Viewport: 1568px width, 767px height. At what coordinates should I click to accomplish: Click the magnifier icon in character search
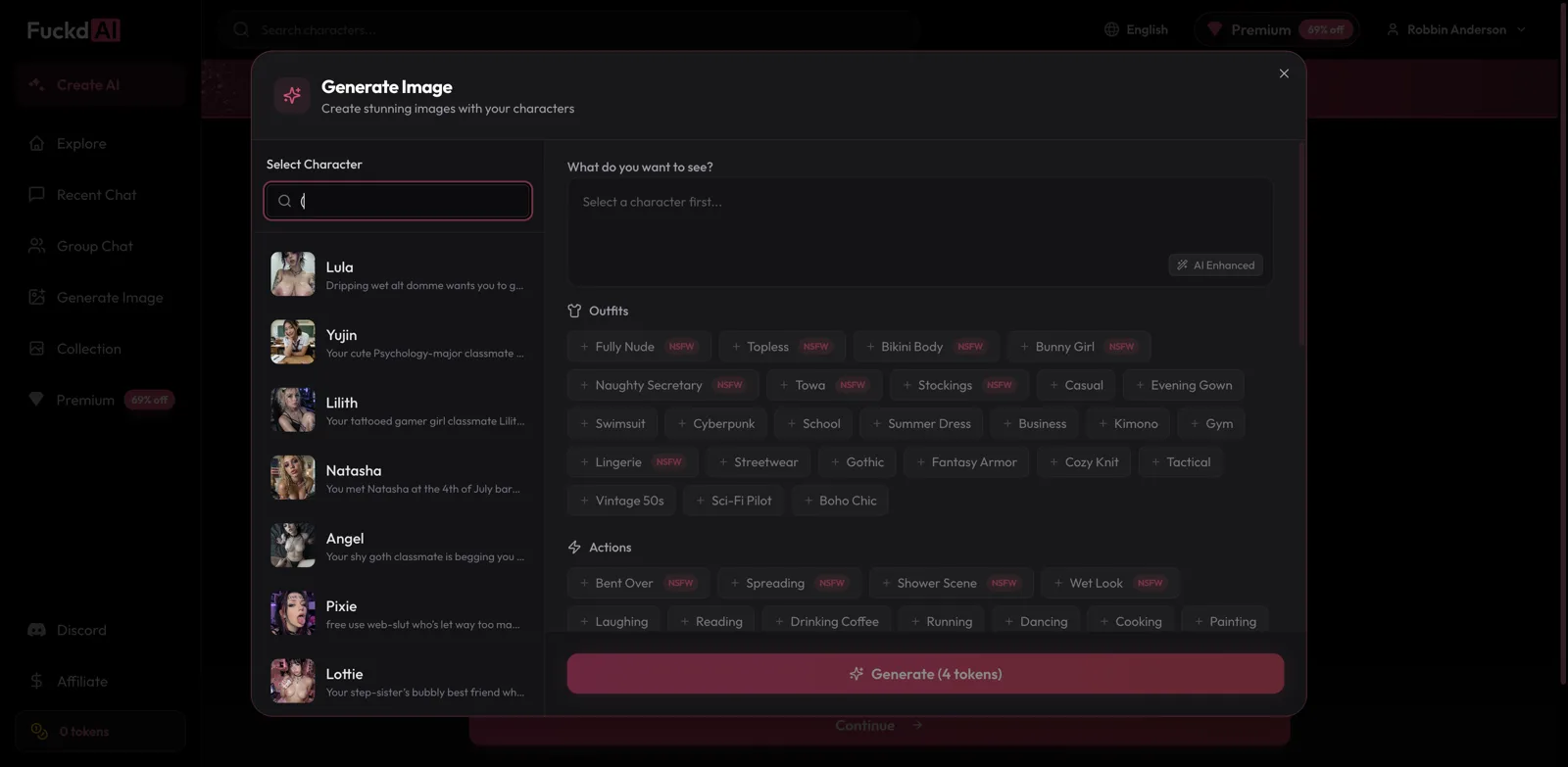284,201
